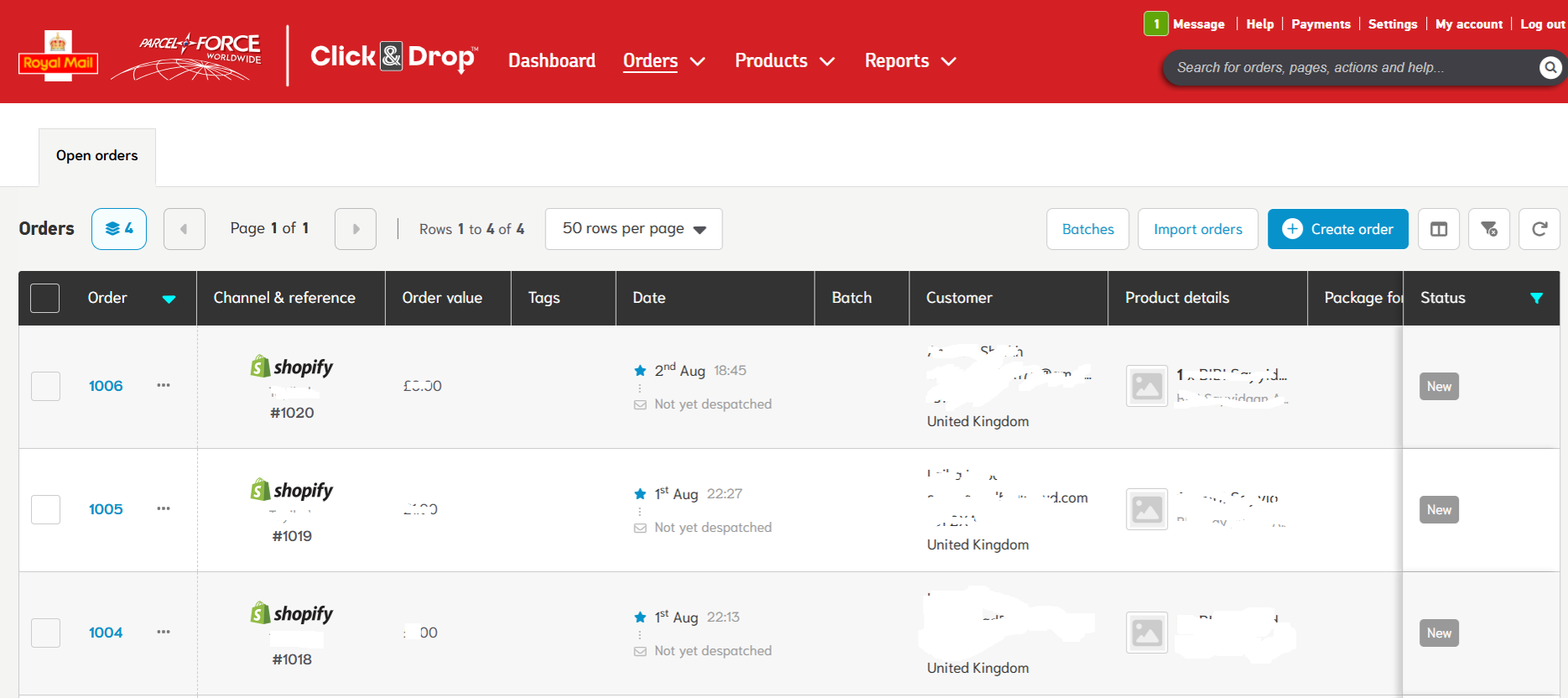Click the Royal Mail logo

(58, 56)
